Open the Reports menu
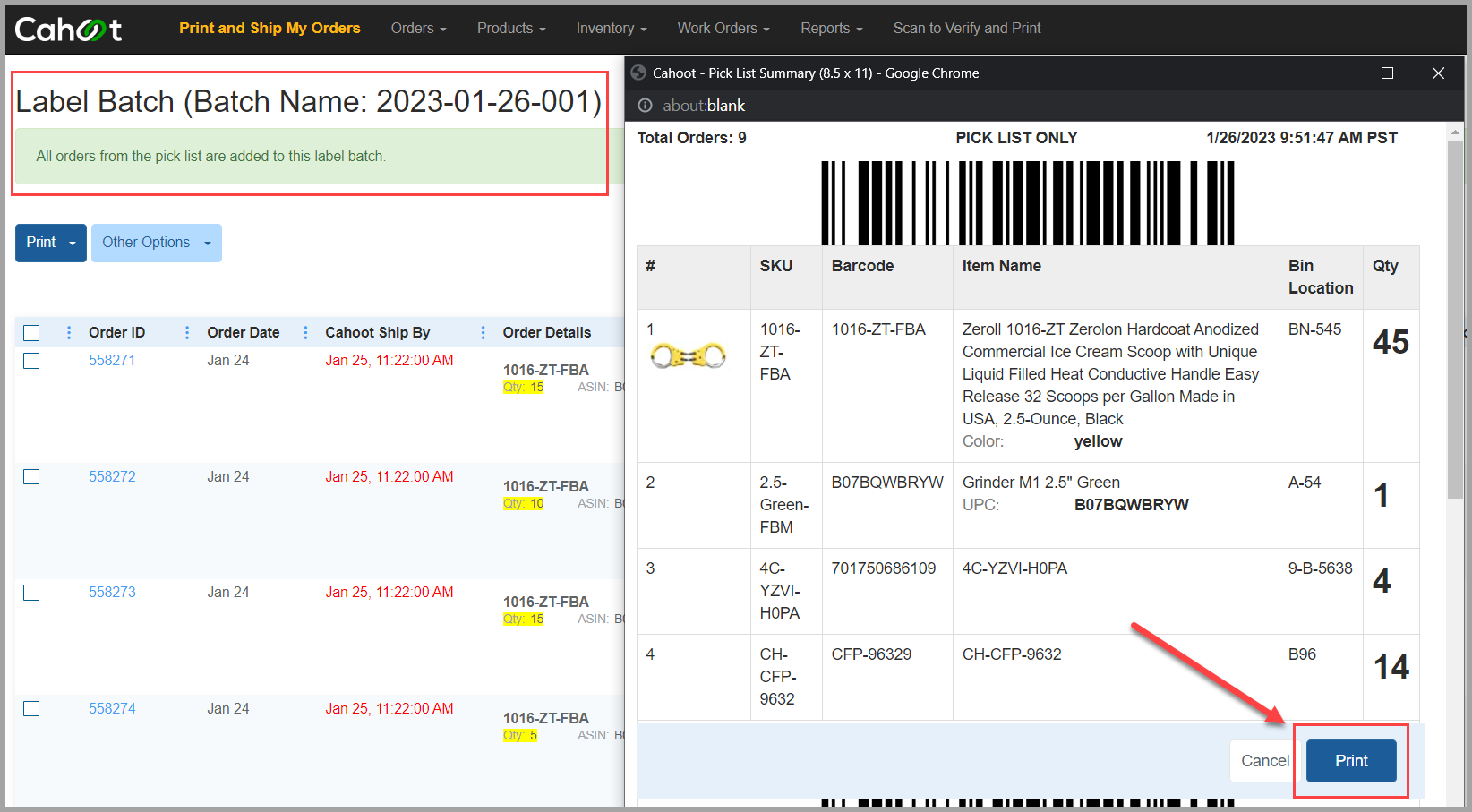 832,29
